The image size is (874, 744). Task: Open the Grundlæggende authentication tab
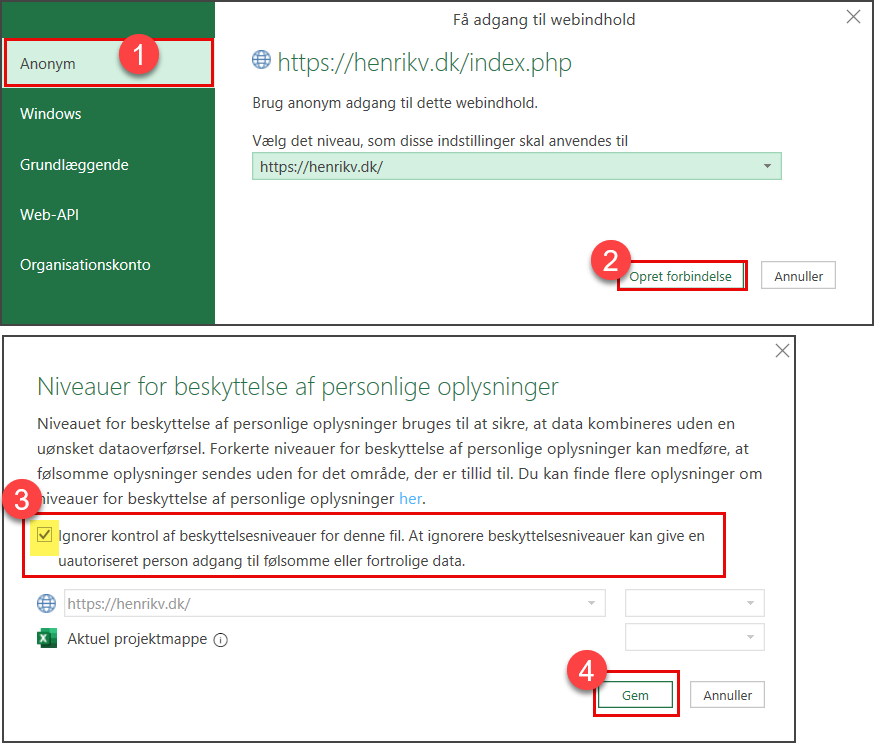tap(109, 165)
